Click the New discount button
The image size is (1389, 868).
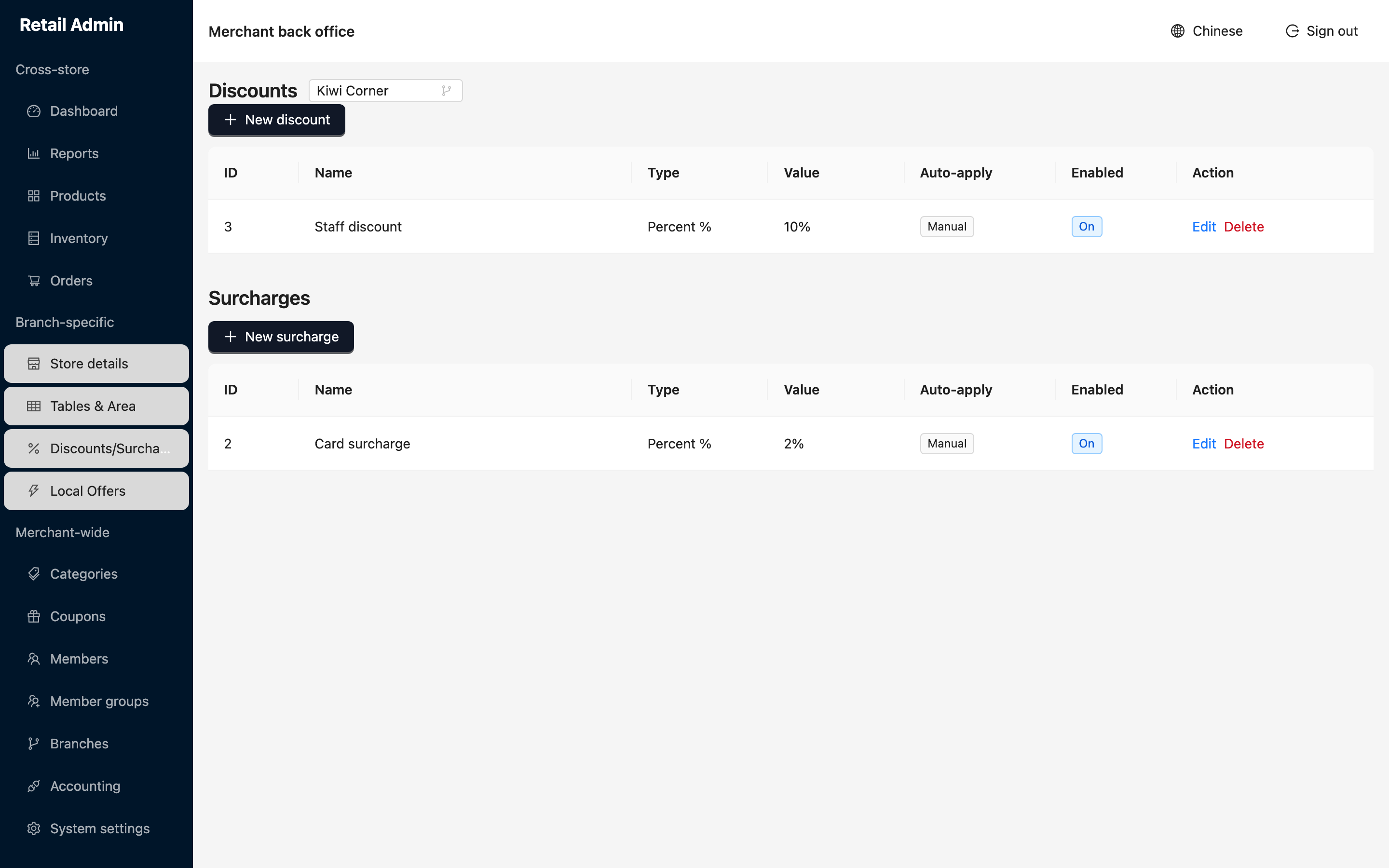tap(277, 120)
